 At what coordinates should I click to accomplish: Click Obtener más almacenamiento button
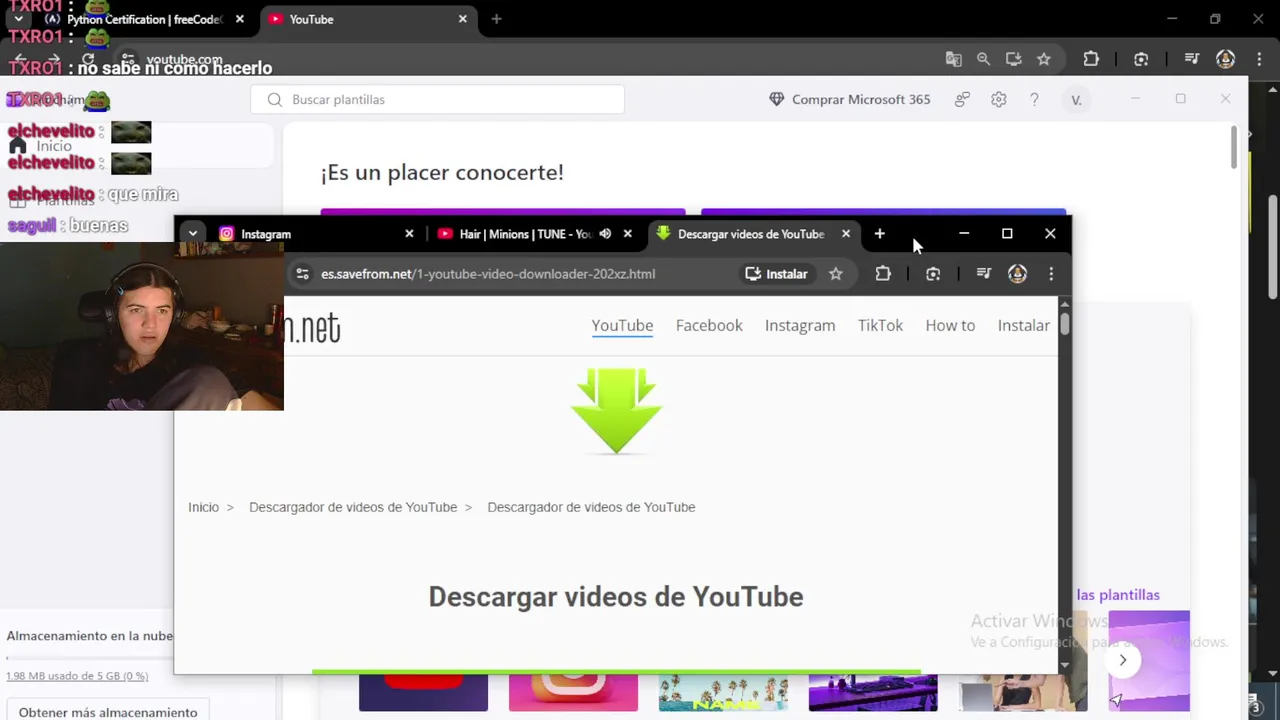click(x=108, y=712)
